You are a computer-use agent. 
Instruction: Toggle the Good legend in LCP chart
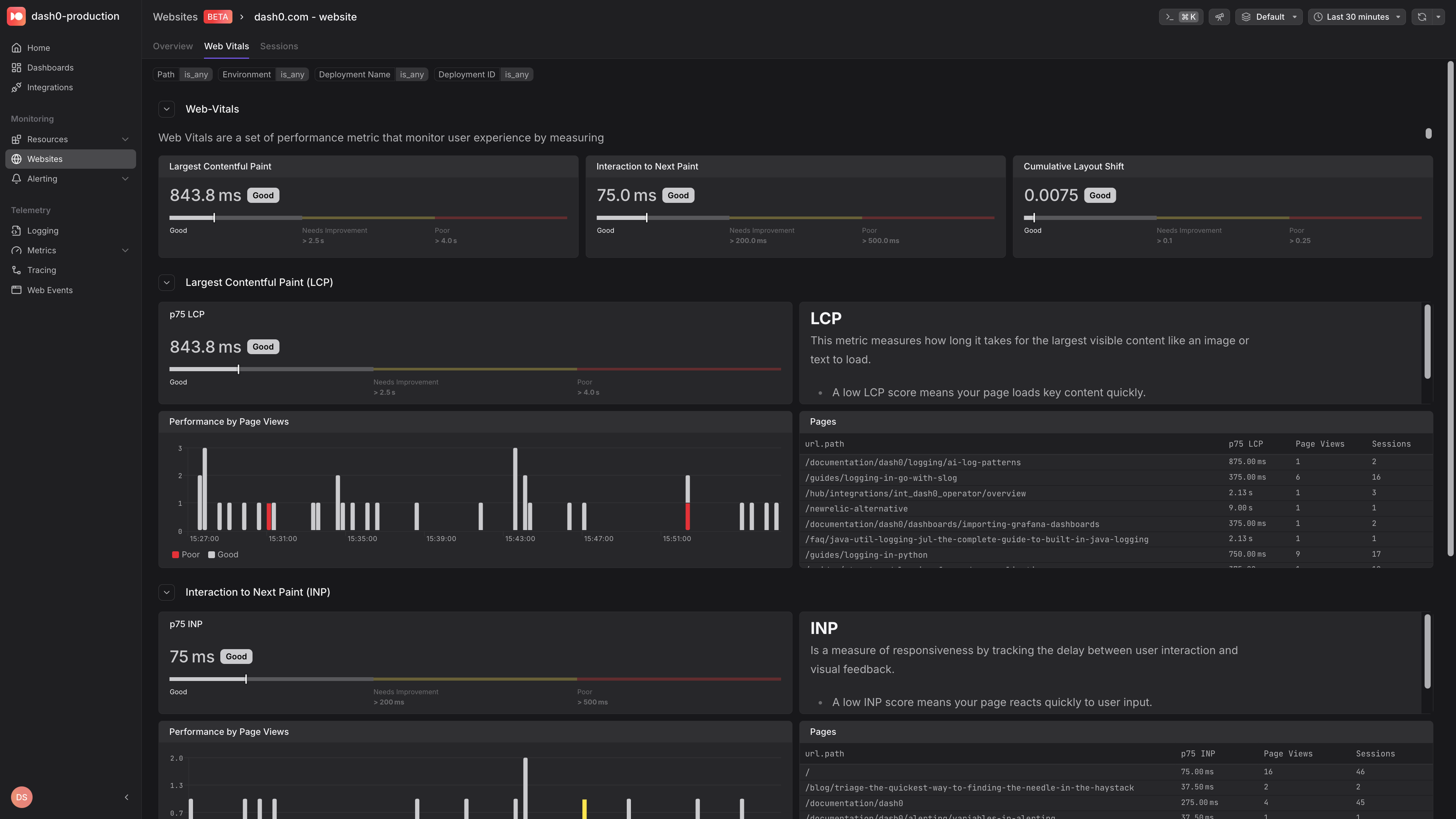[x=223, y=555]
